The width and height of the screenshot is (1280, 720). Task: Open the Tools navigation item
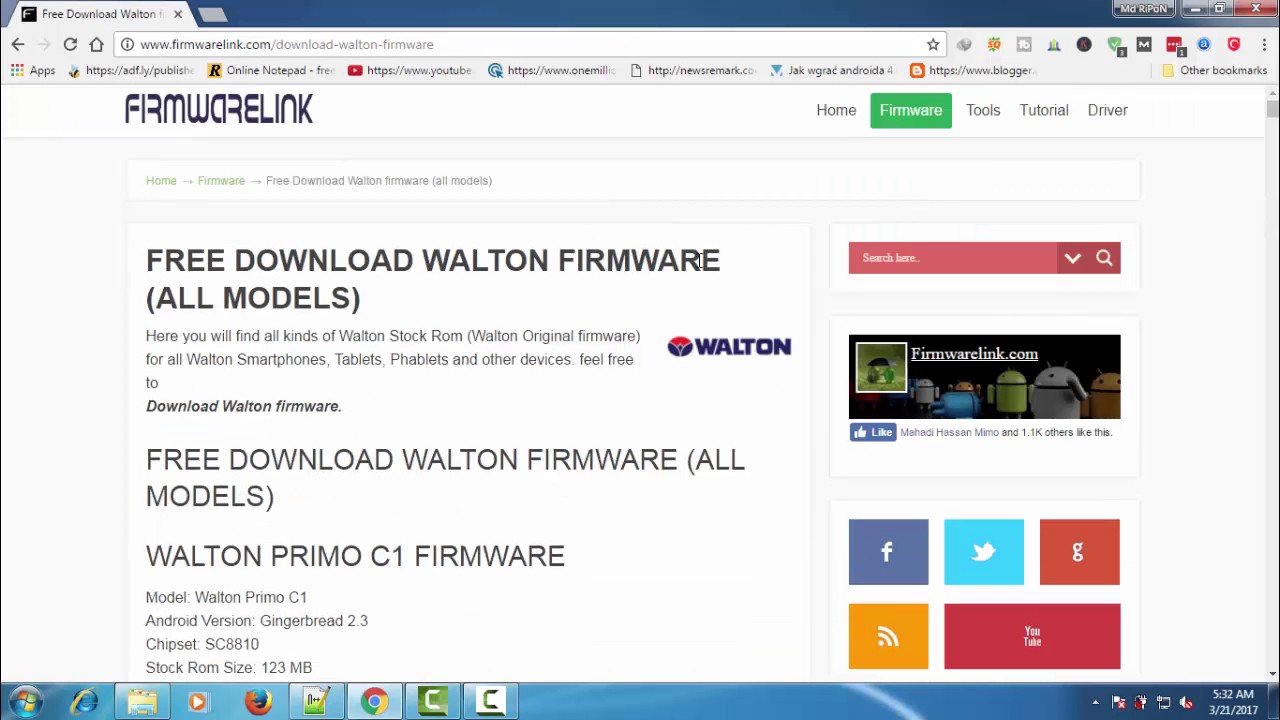tap(983, 110)
